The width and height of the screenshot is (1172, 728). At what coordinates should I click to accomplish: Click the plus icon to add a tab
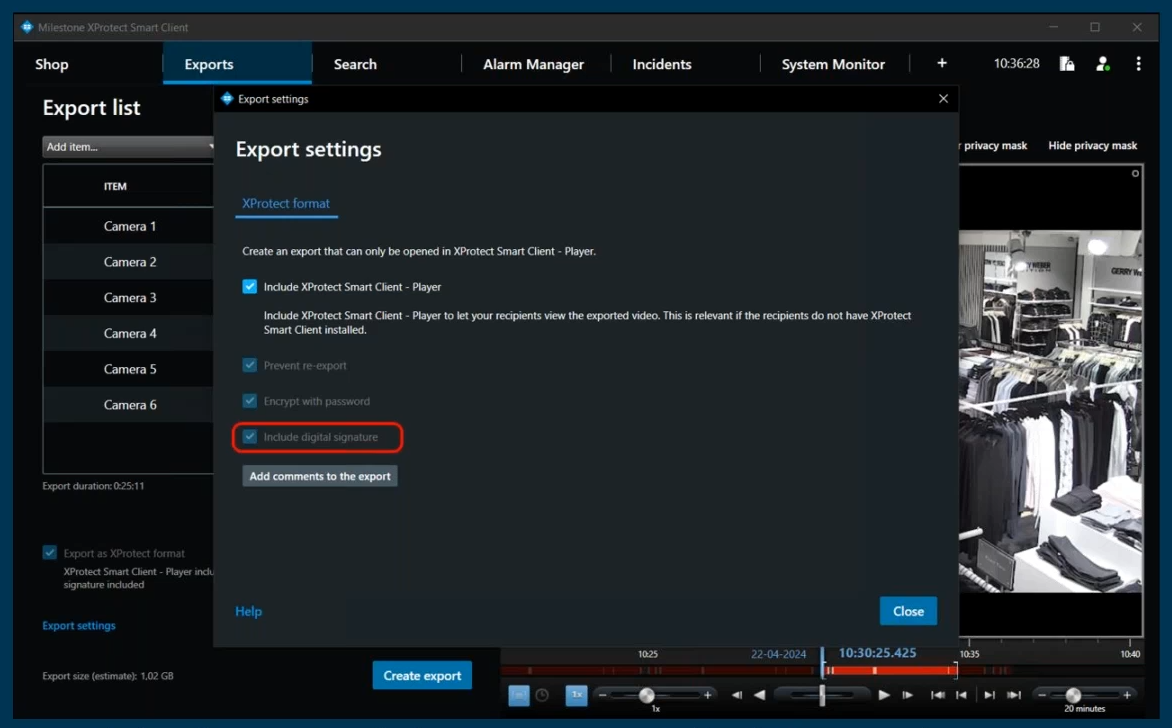[x=941, y=63]
